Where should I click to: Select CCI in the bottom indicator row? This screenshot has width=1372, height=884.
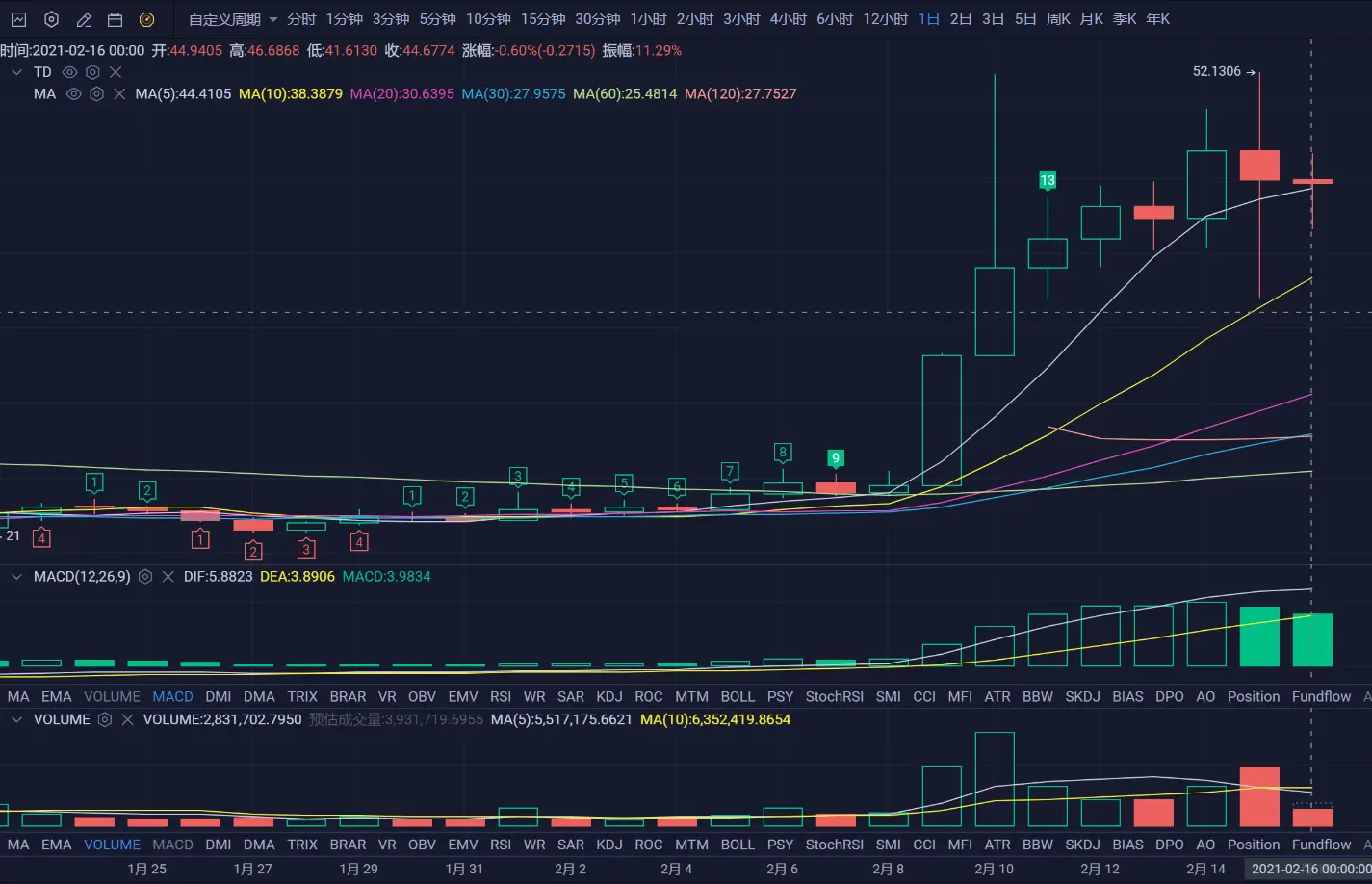924,845
